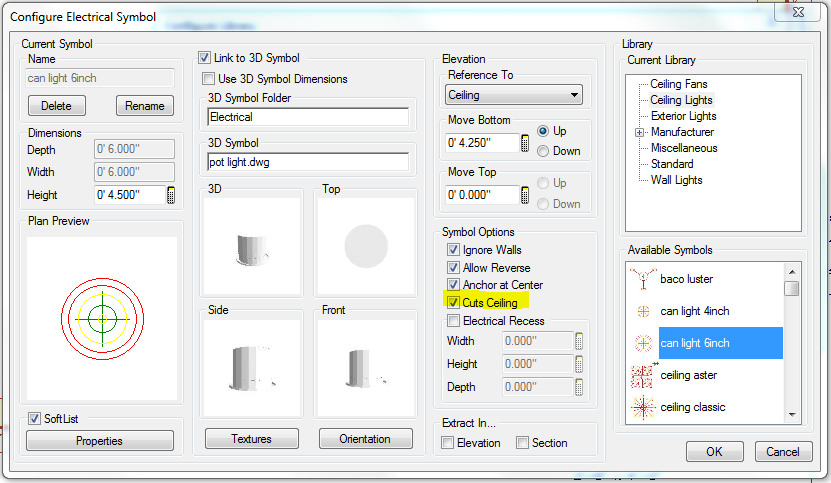Screen dimensions: 831x483
Task: Click calculator icon beside Recess Width field
Action: coord(579,341)
